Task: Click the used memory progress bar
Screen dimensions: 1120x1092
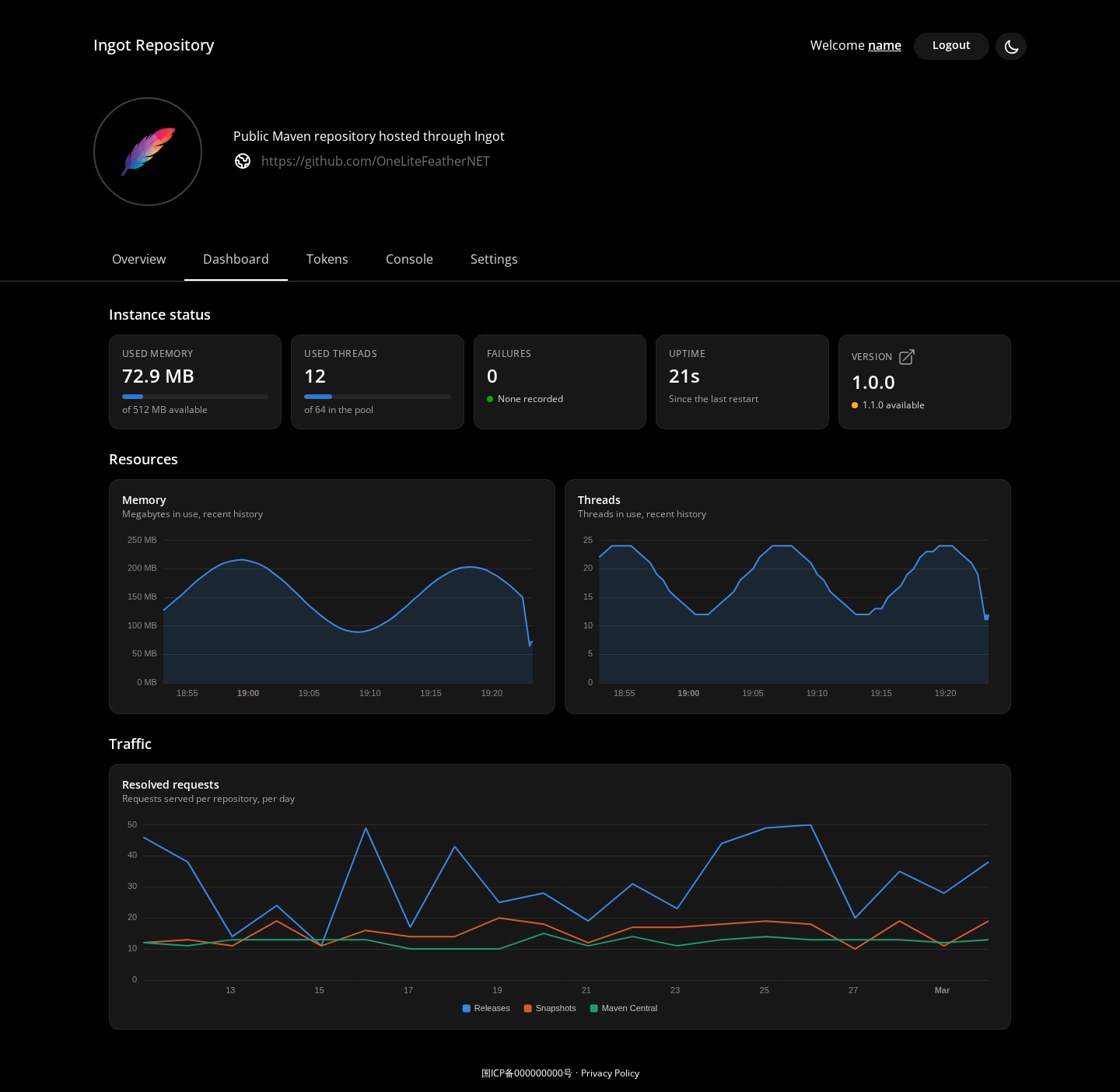Action: [195, 397]
